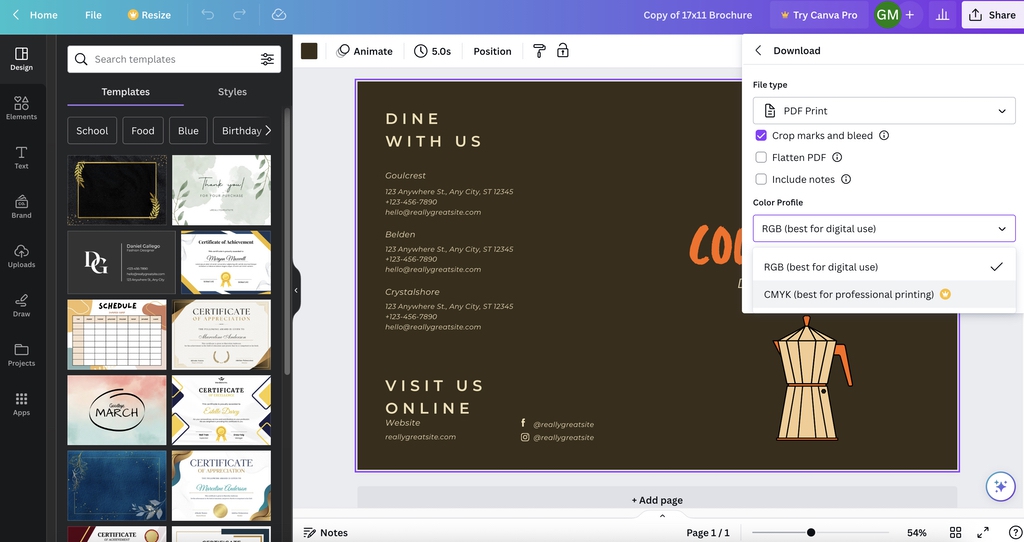Click the cloud save status icon
Screen dimensions: 1024x542
(279, 14)
